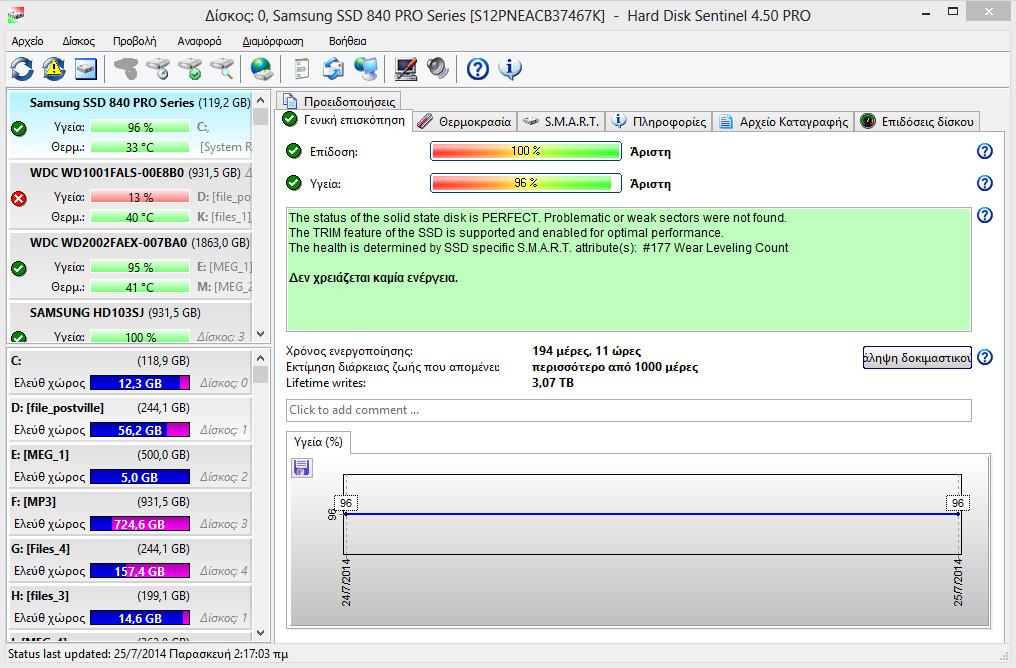Click the speaker sound toolbar icon

[437, 69]
